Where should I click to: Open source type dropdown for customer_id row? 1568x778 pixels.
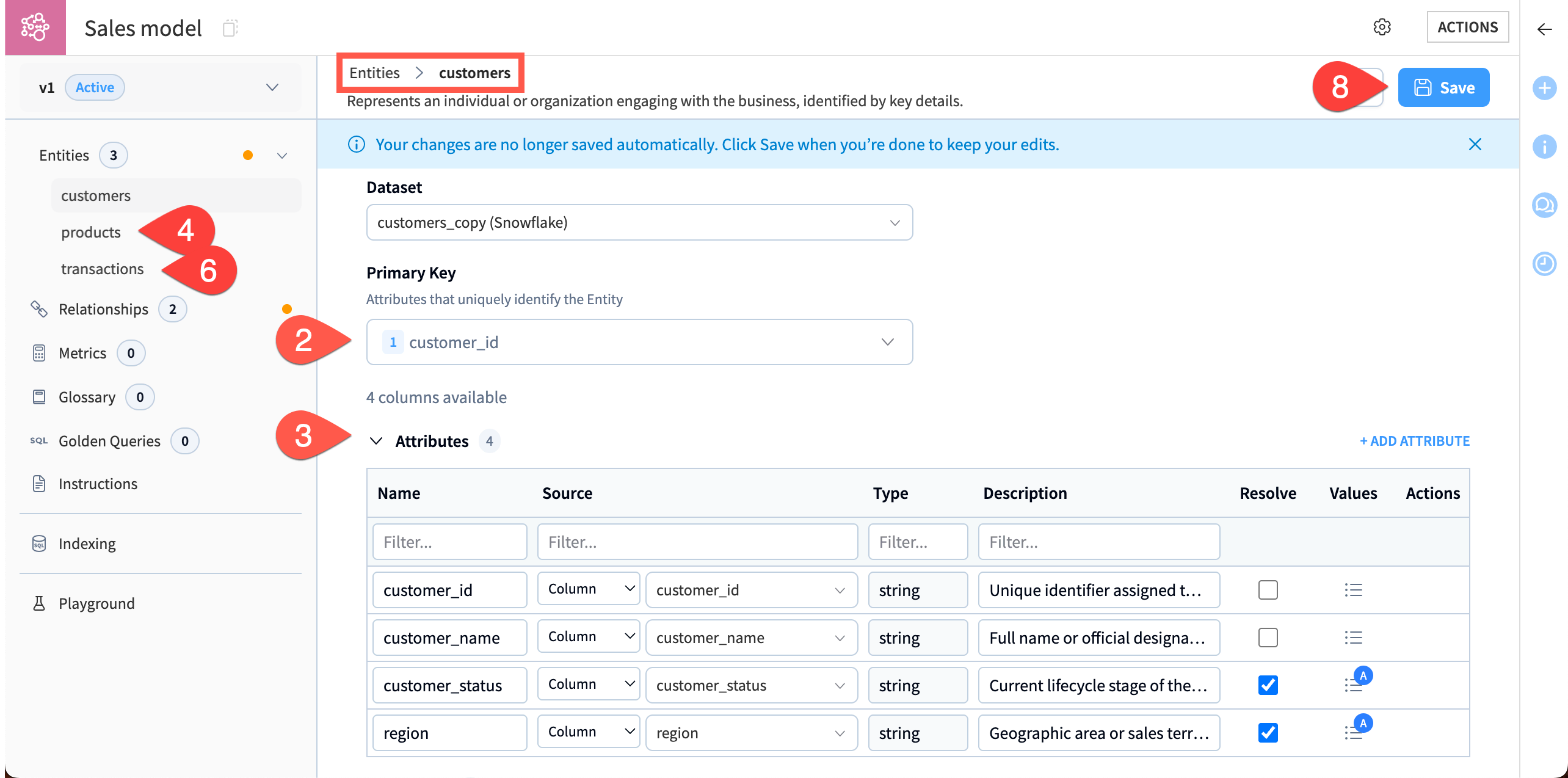(x=589, y=589)
